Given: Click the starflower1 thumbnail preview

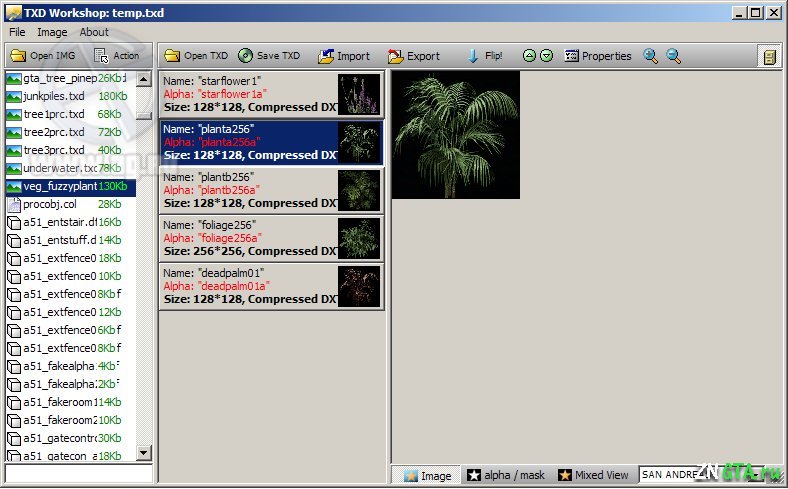Looking at the screenshot, I should 359,94.
